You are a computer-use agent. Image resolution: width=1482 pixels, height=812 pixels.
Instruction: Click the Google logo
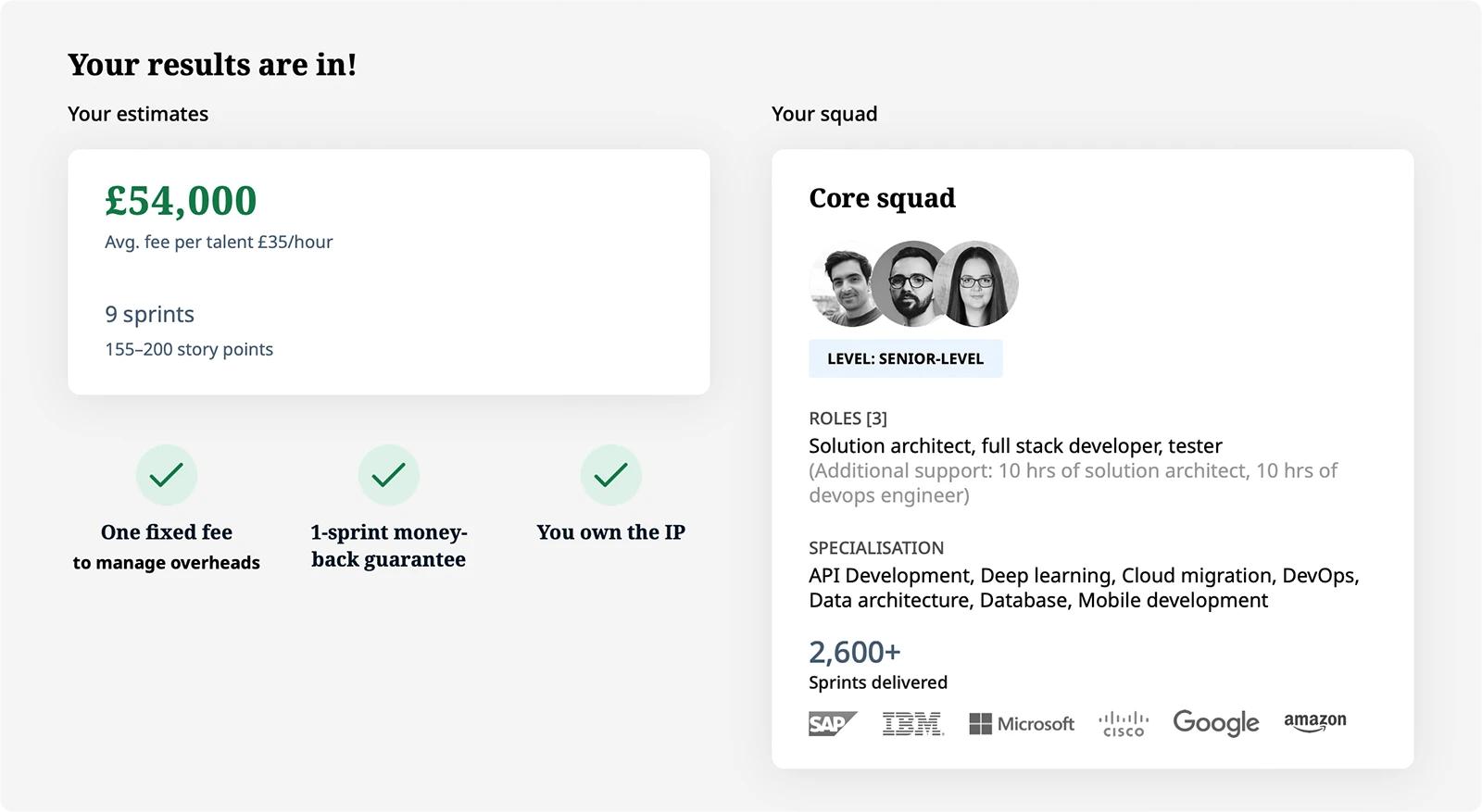(x=1216, y=723)
